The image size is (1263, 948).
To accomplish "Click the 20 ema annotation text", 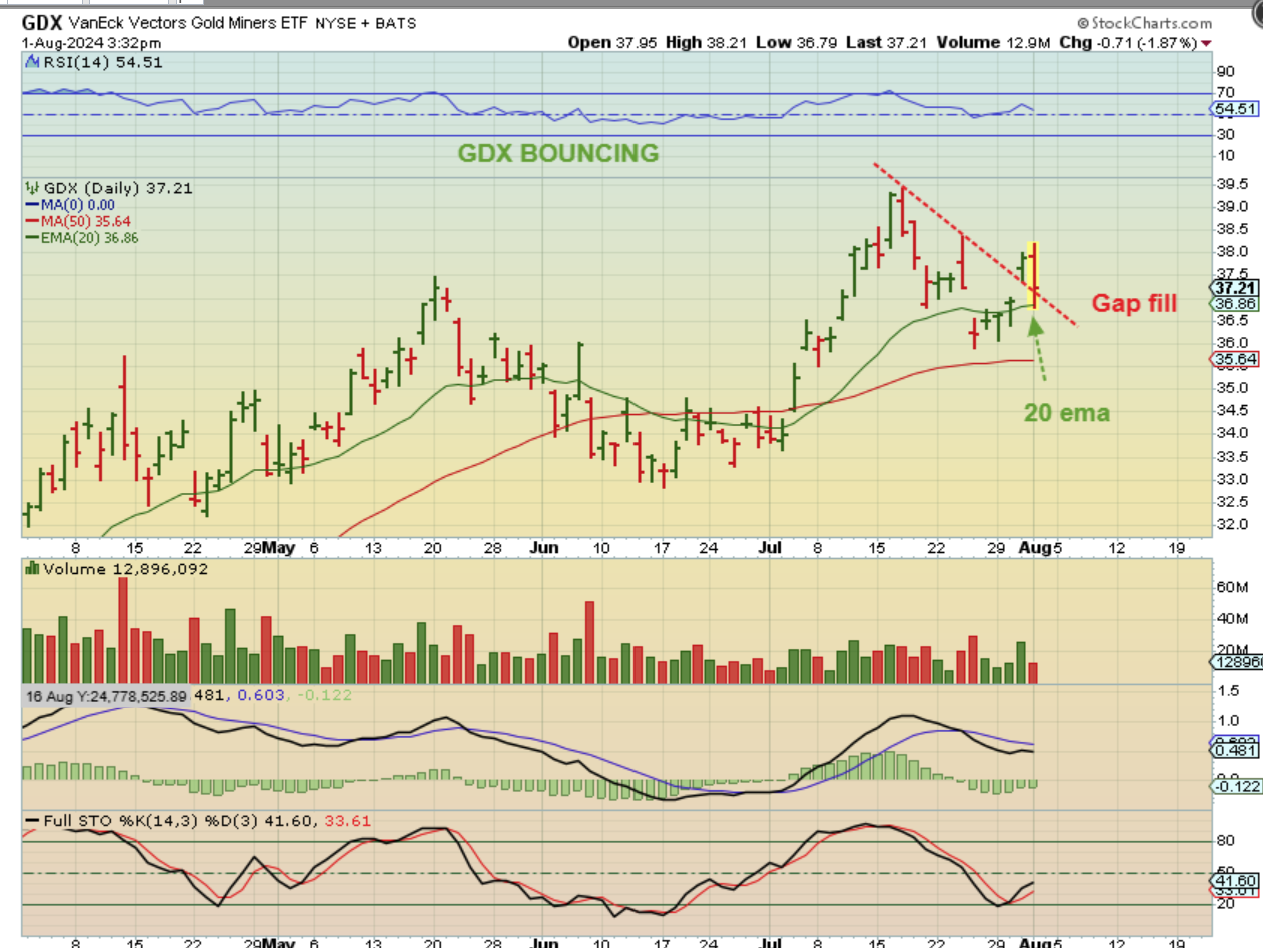I will click(1066, 411).
